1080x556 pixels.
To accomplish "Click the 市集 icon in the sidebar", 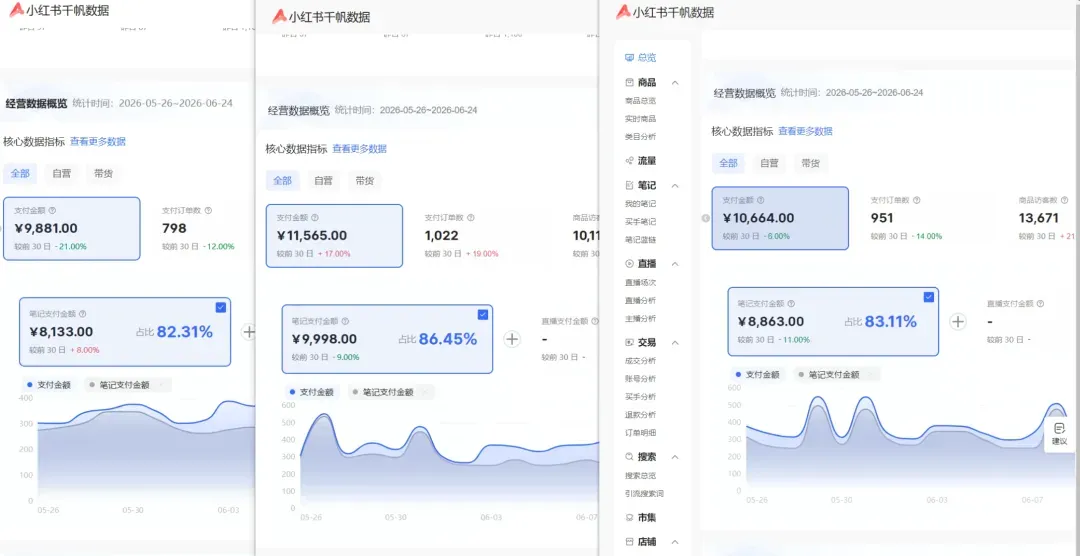I will (x=629, y=517).
